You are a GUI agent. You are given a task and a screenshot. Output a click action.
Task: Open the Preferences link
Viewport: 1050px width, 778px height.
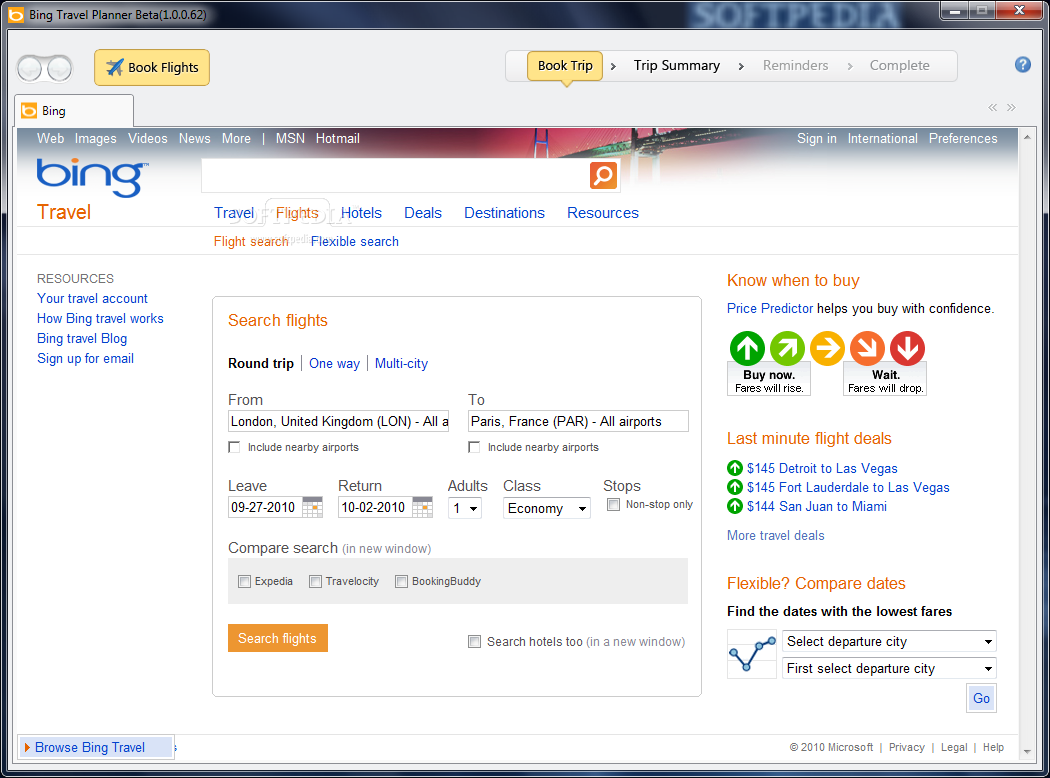[x=962, y=139]
